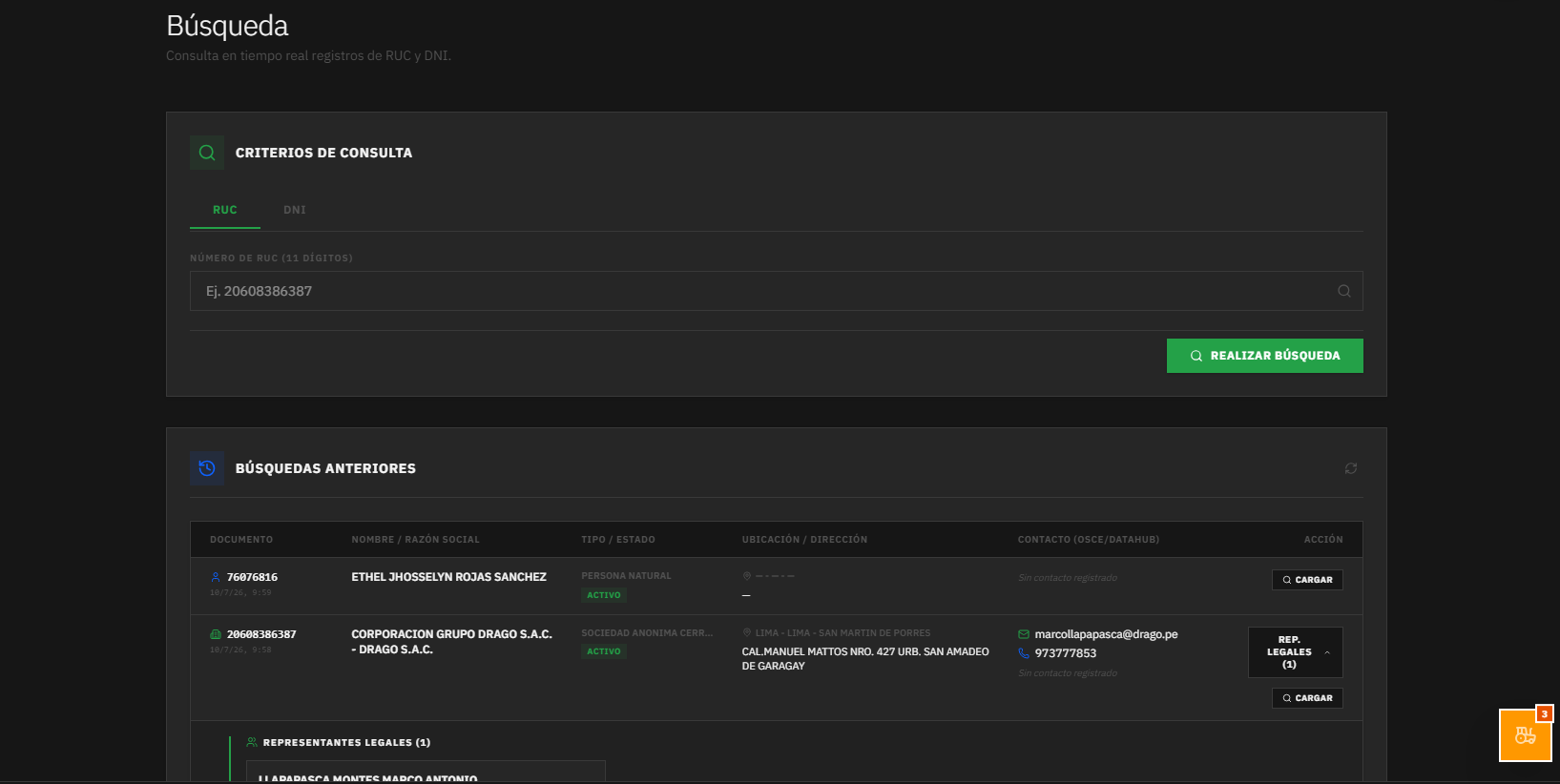Switch to the RUC tab
This screenshot has width=1560, height=784.
click(225, 210)
